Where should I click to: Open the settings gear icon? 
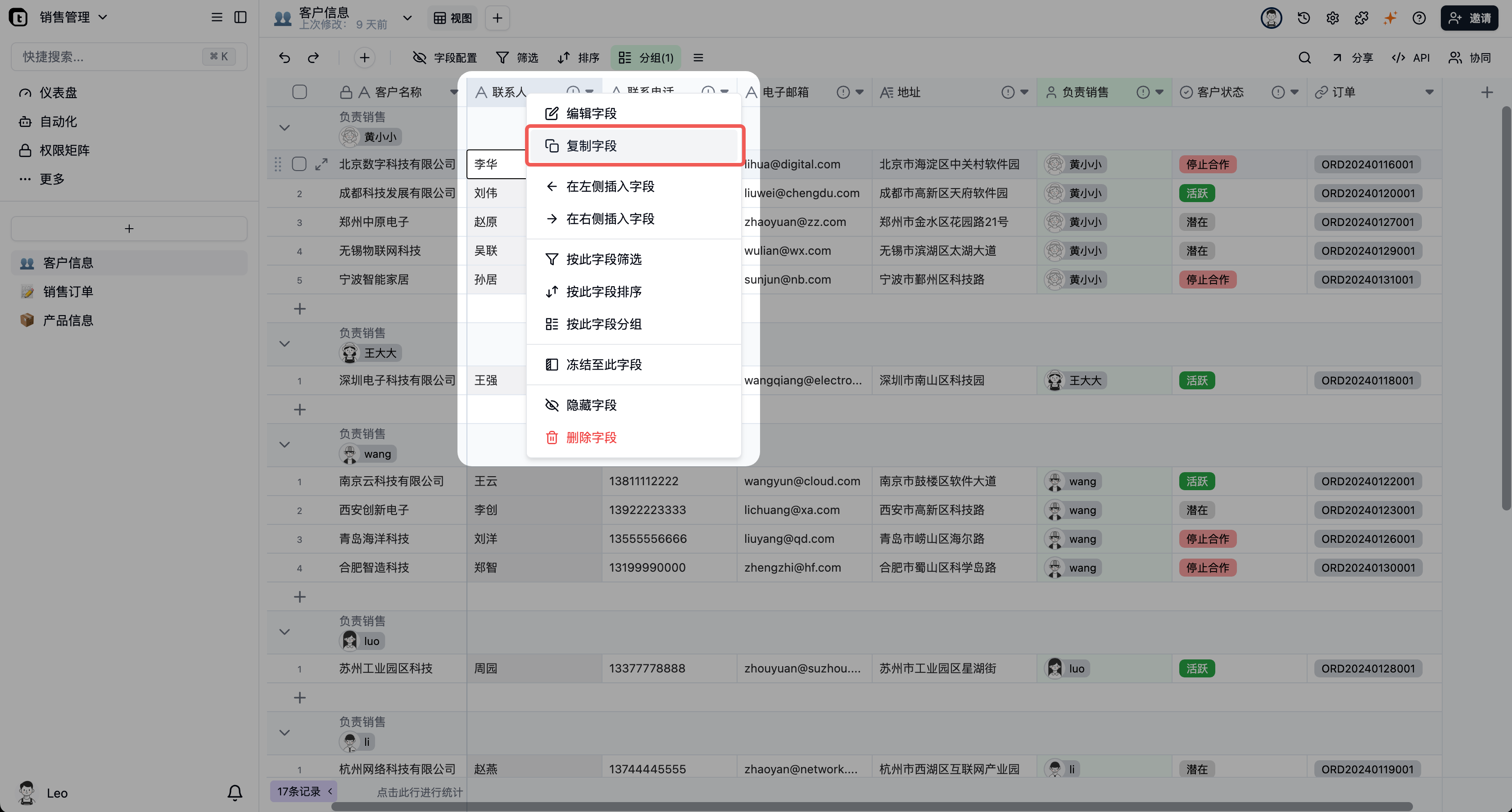(1332, 18)
